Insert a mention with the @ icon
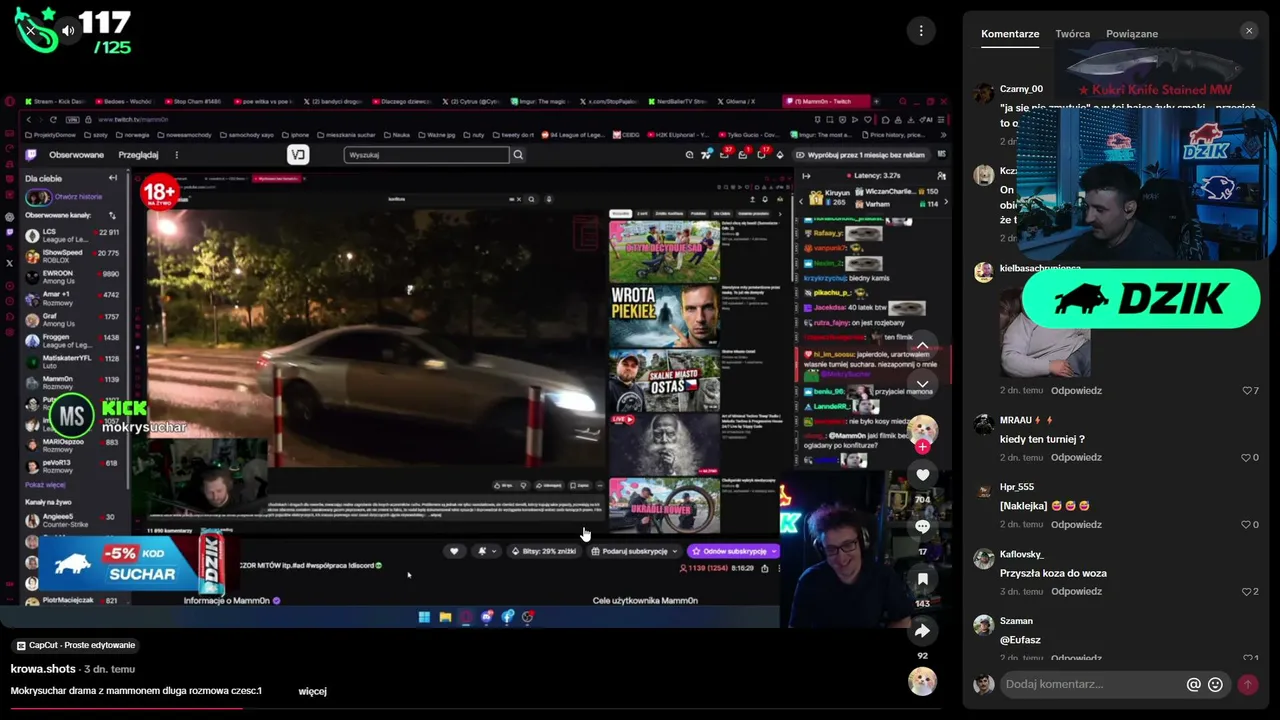Viewport: 1280px width, 720px height. click(x=1193, y=685)
